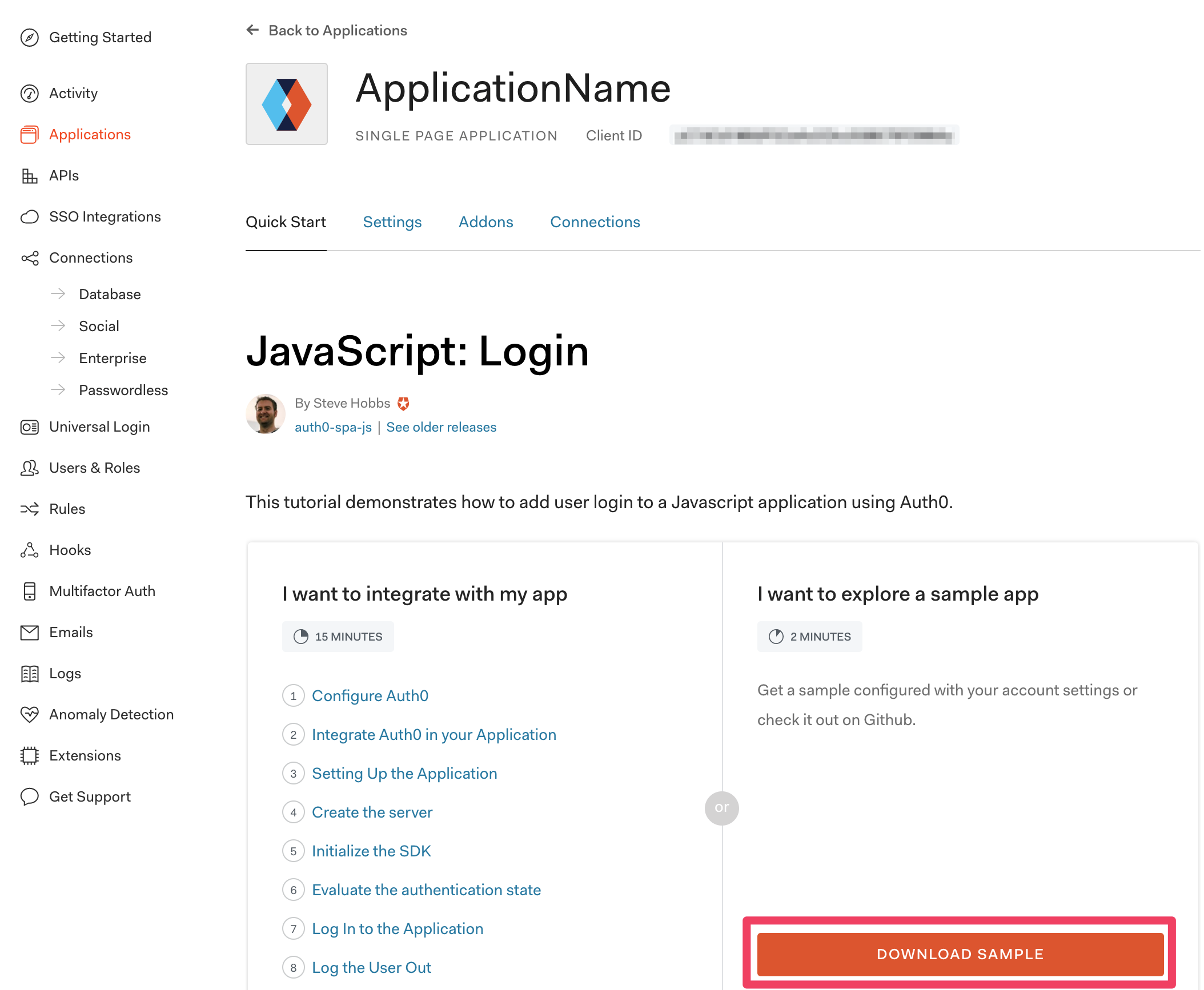
Task: Click the back arrow icon
Action: (252, 30)
